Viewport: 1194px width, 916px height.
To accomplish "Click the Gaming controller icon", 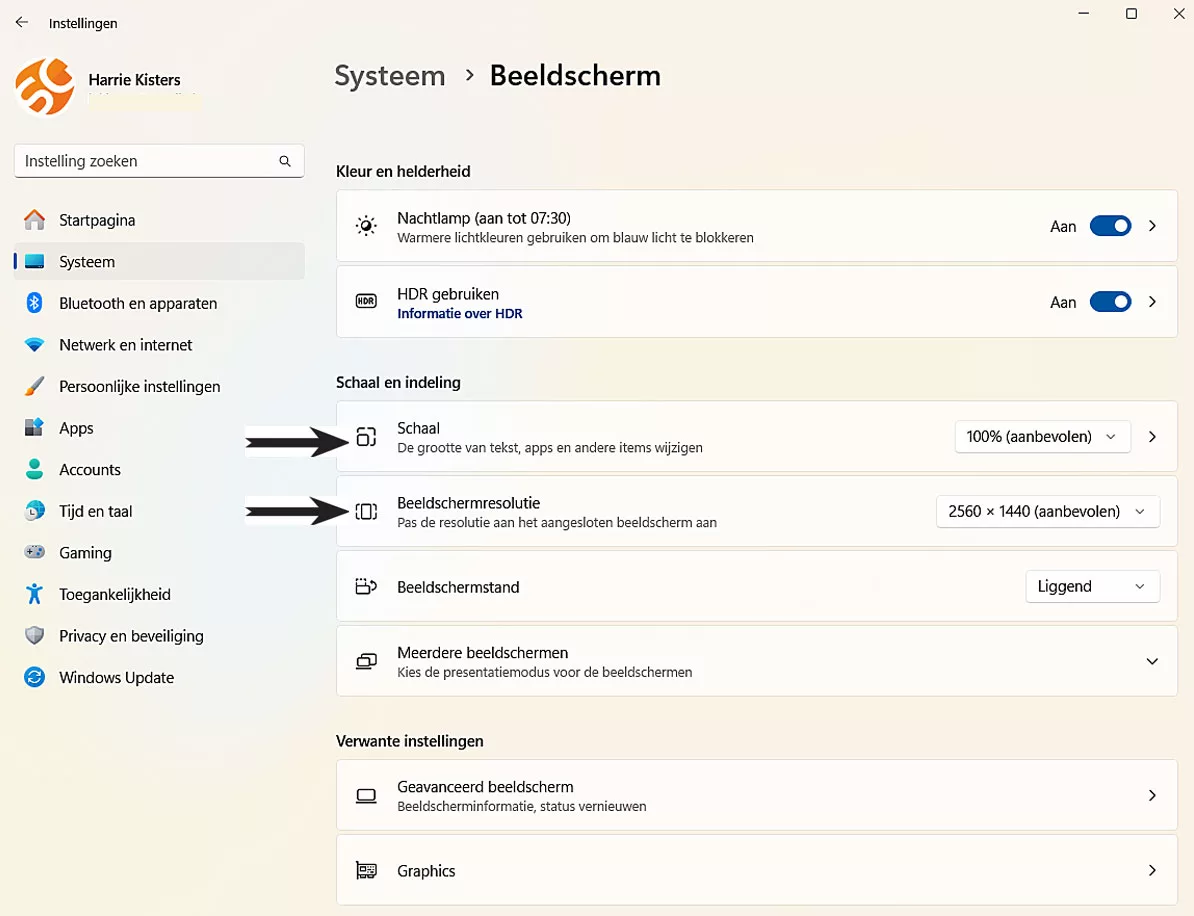I will [x=34, y=552].
